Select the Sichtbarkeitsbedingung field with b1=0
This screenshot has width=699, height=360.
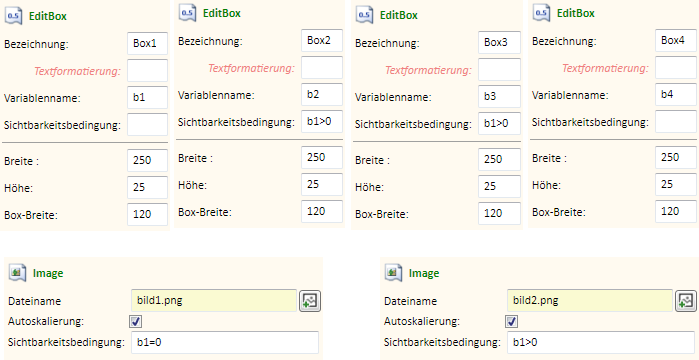pyautogui.click(x=225, y=342)
